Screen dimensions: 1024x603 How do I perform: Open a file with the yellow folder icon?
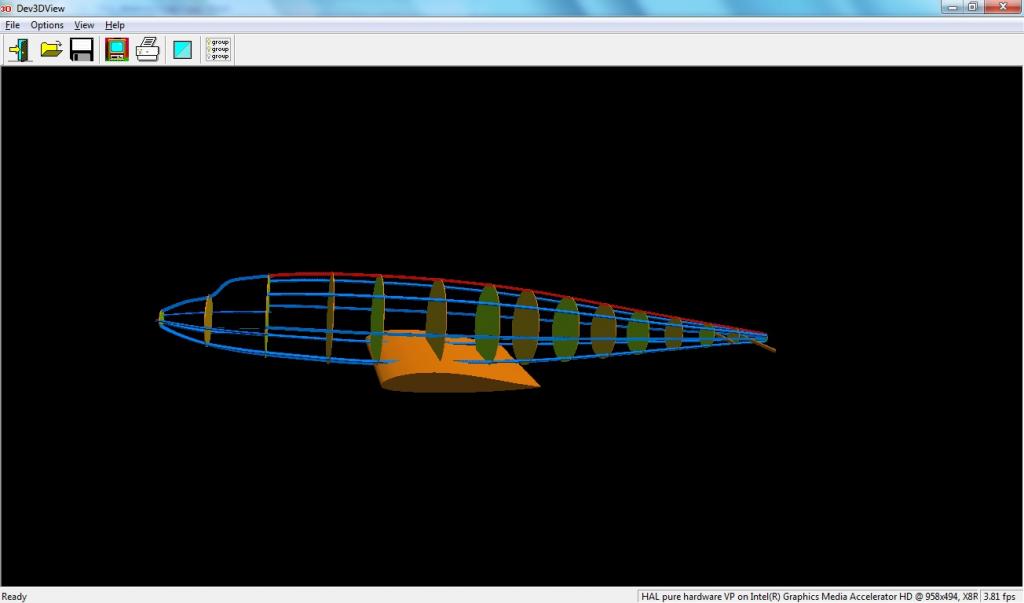tap(51, 49)
